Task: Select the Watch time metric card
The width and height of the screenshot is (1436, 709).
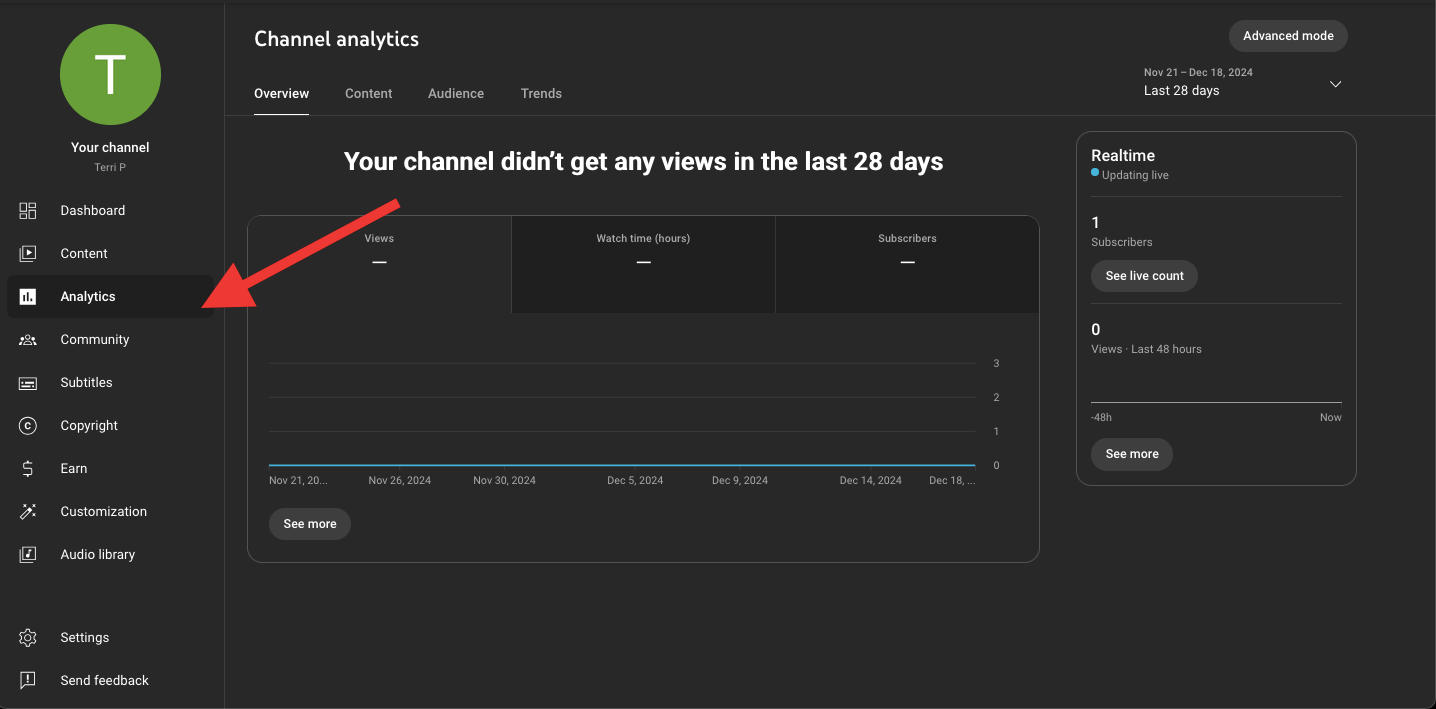Action: click(x=643, y=263)
